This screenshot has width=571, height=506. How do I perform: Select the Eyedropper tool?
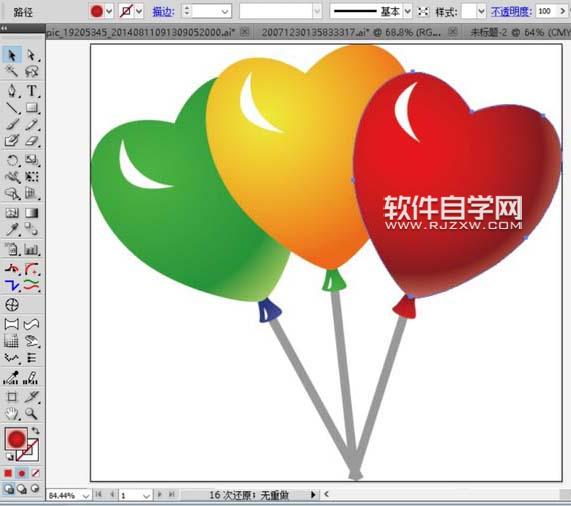(12, 229)
